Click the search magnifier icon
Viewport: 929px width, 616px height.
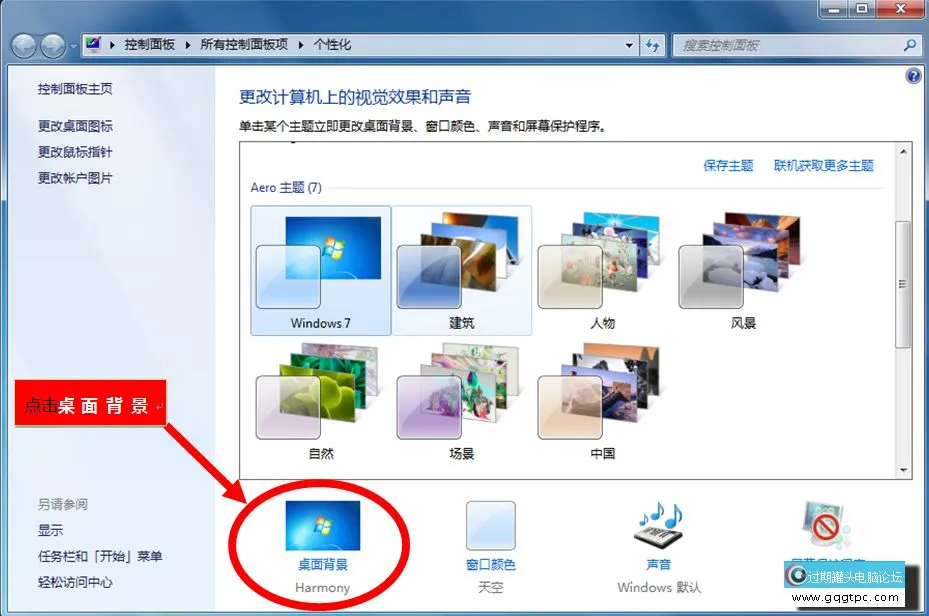coord(910,45)
